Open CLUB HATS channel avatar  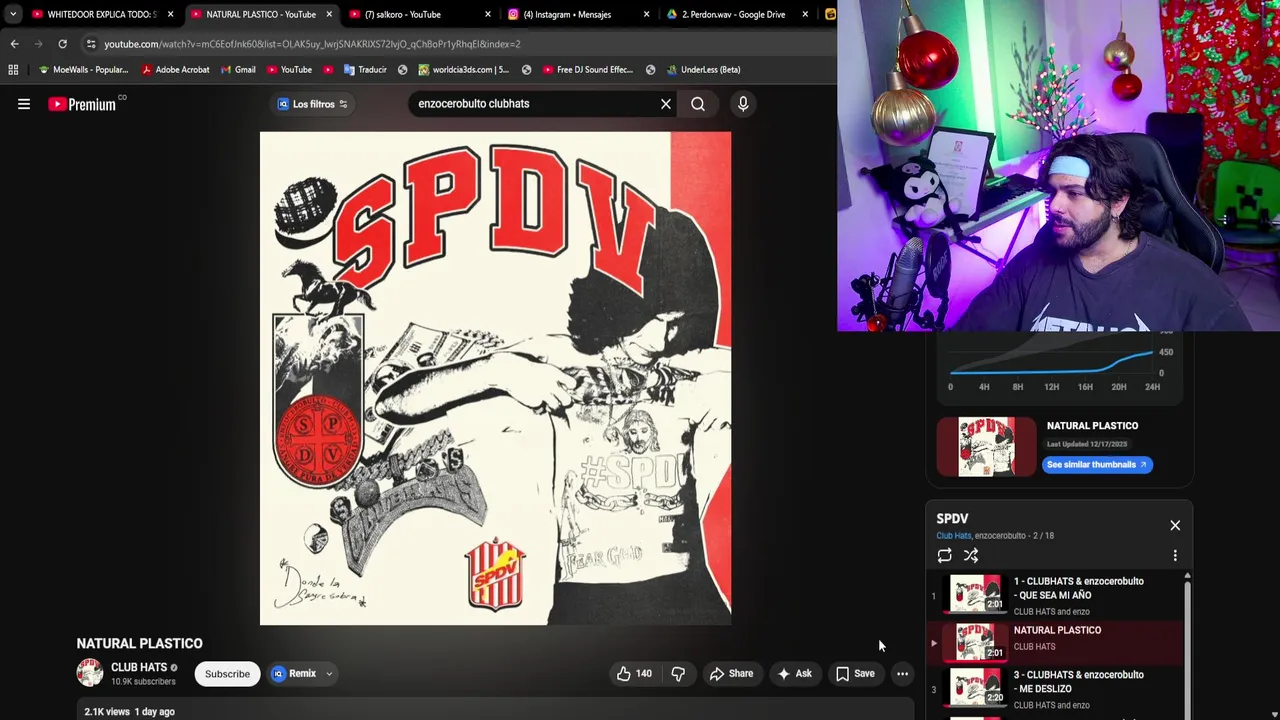pos(90,673)
